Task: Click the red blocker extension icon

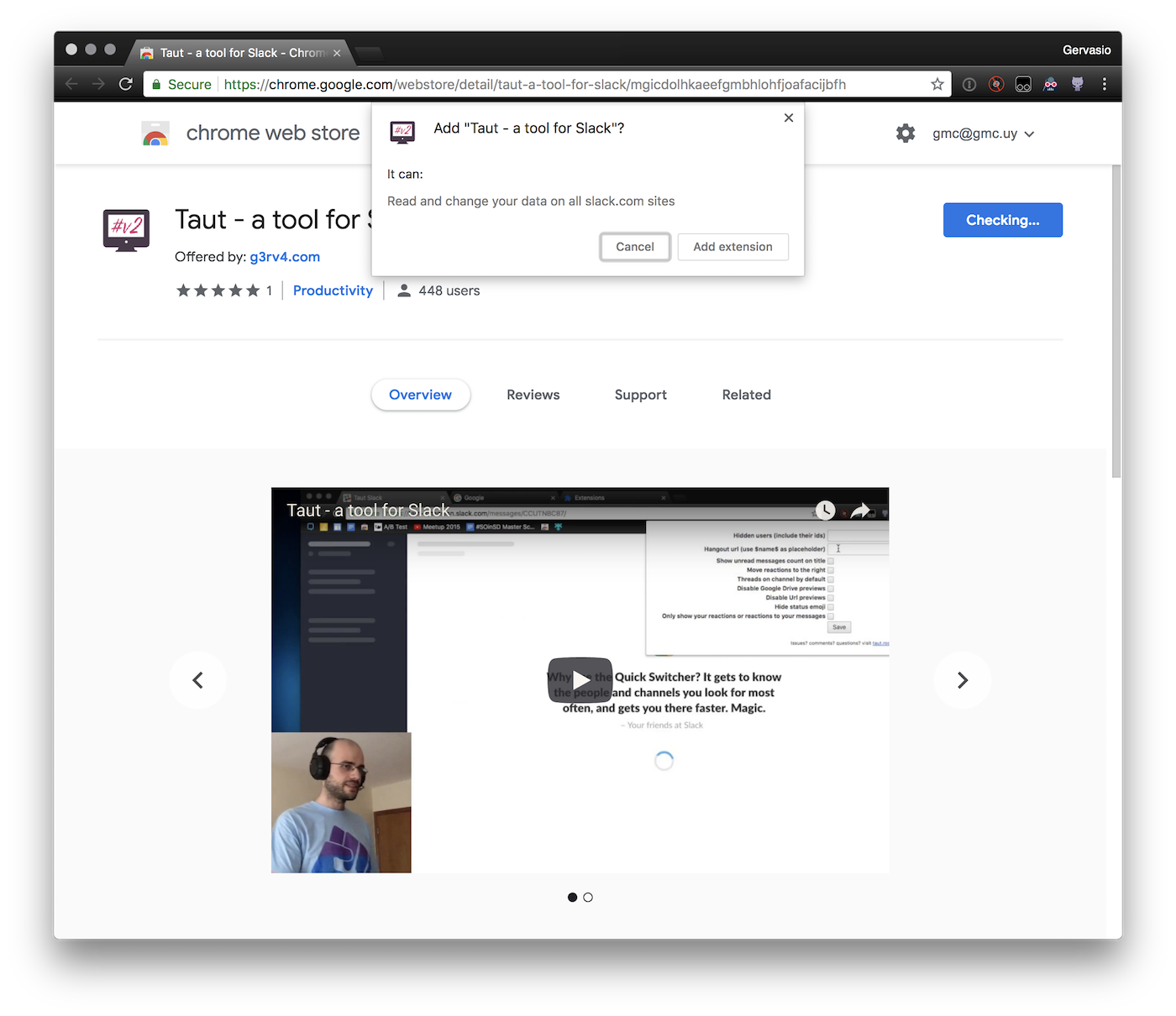Action: tap(996, 84)
